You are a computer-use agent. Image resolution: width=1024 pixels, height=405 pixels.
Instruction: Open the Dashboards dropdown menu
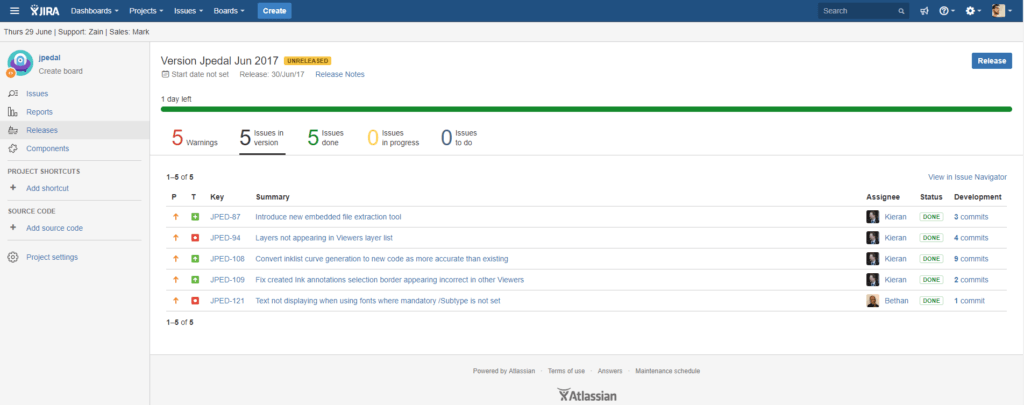pos(95,11)
